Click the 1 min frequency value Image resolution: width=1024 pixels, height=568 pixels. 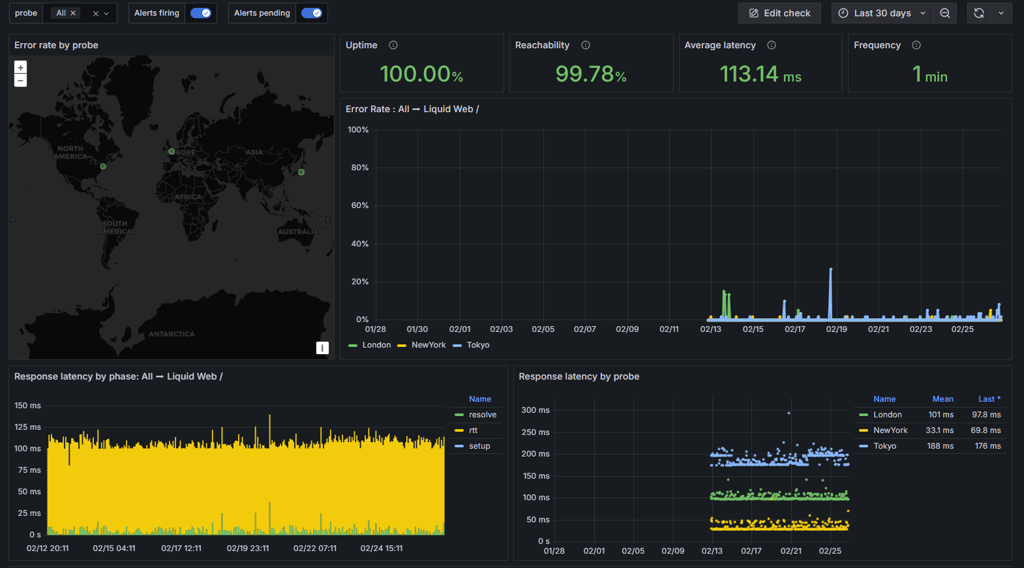tap(929, 74)
